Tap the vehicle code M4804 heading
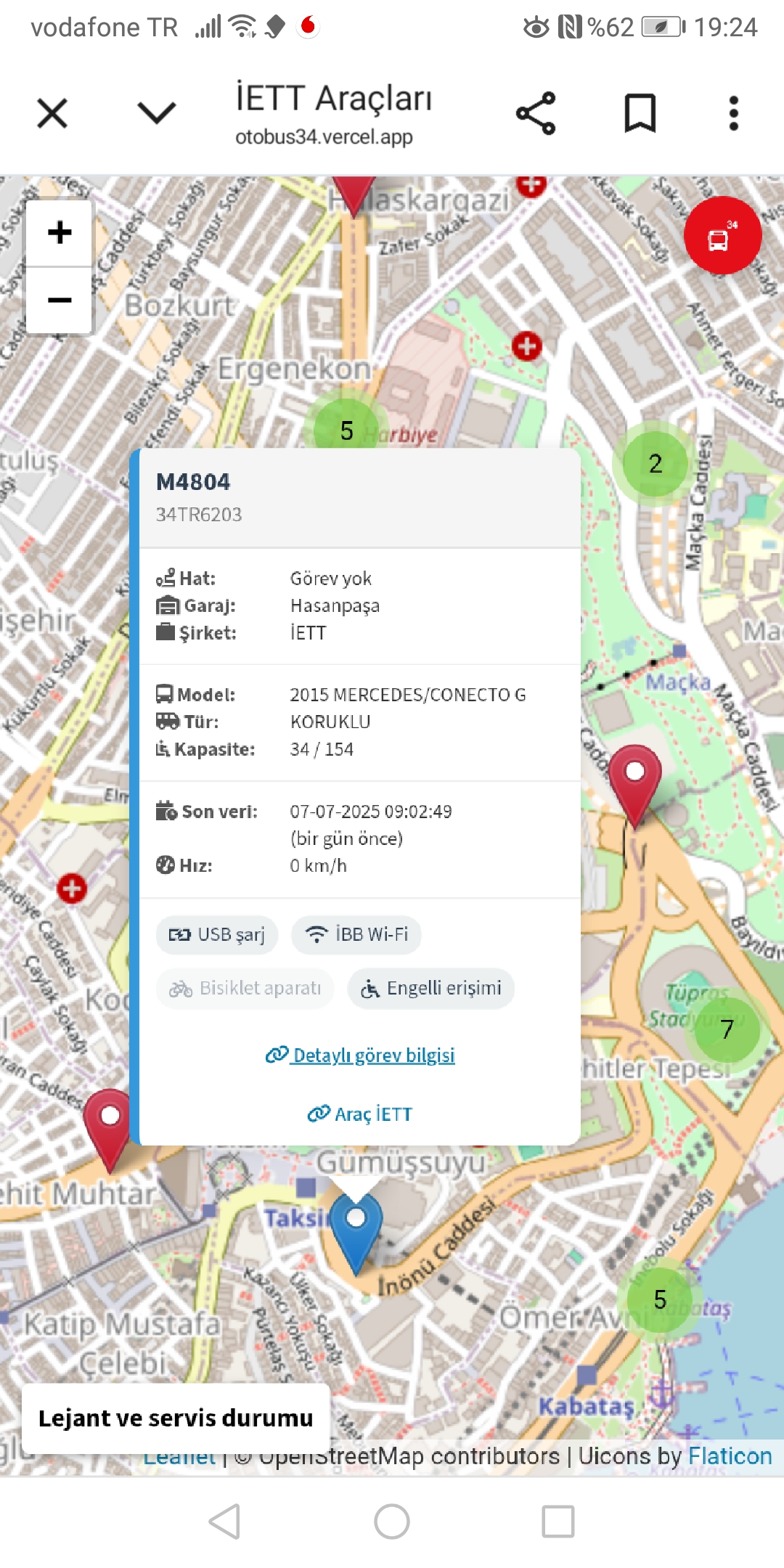784x1568 pixels. point(193,482)
